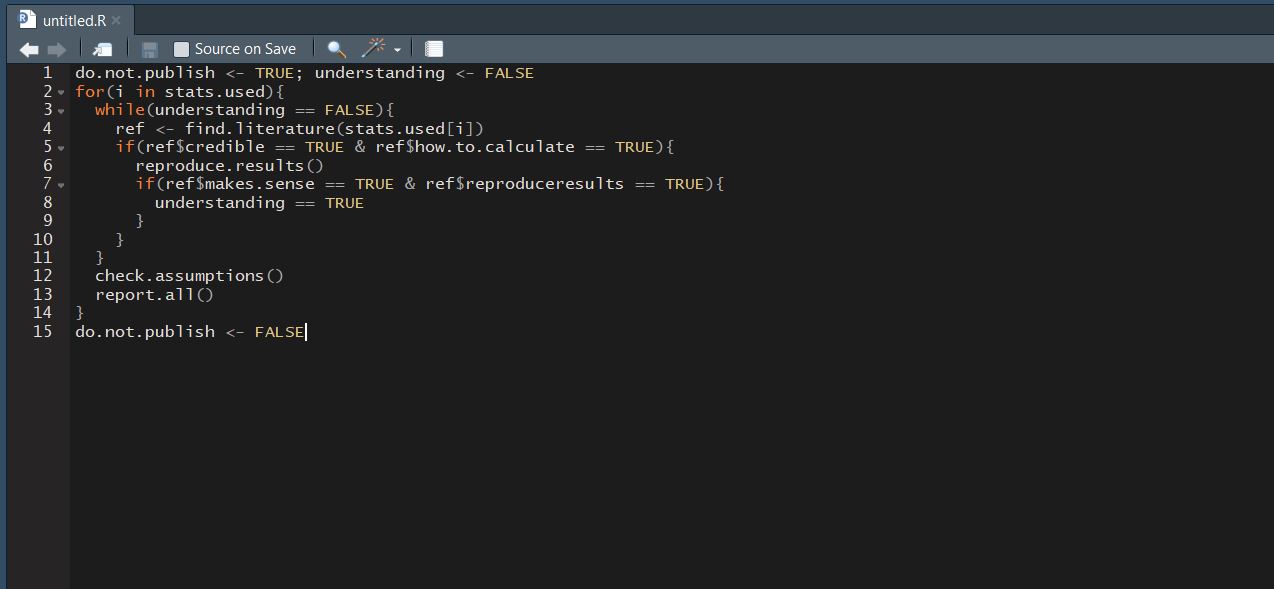Click the Code Tools magic wand icon
Screen dimensions: 1274x589
pos(373,48)
